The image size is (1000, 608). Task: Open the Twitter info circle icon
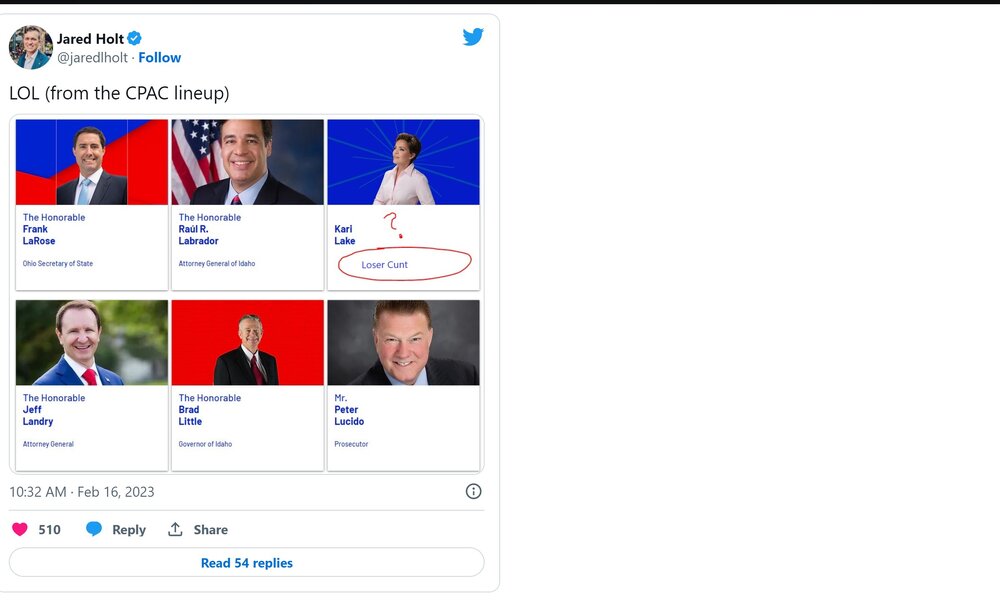click(x=474, y=491)
